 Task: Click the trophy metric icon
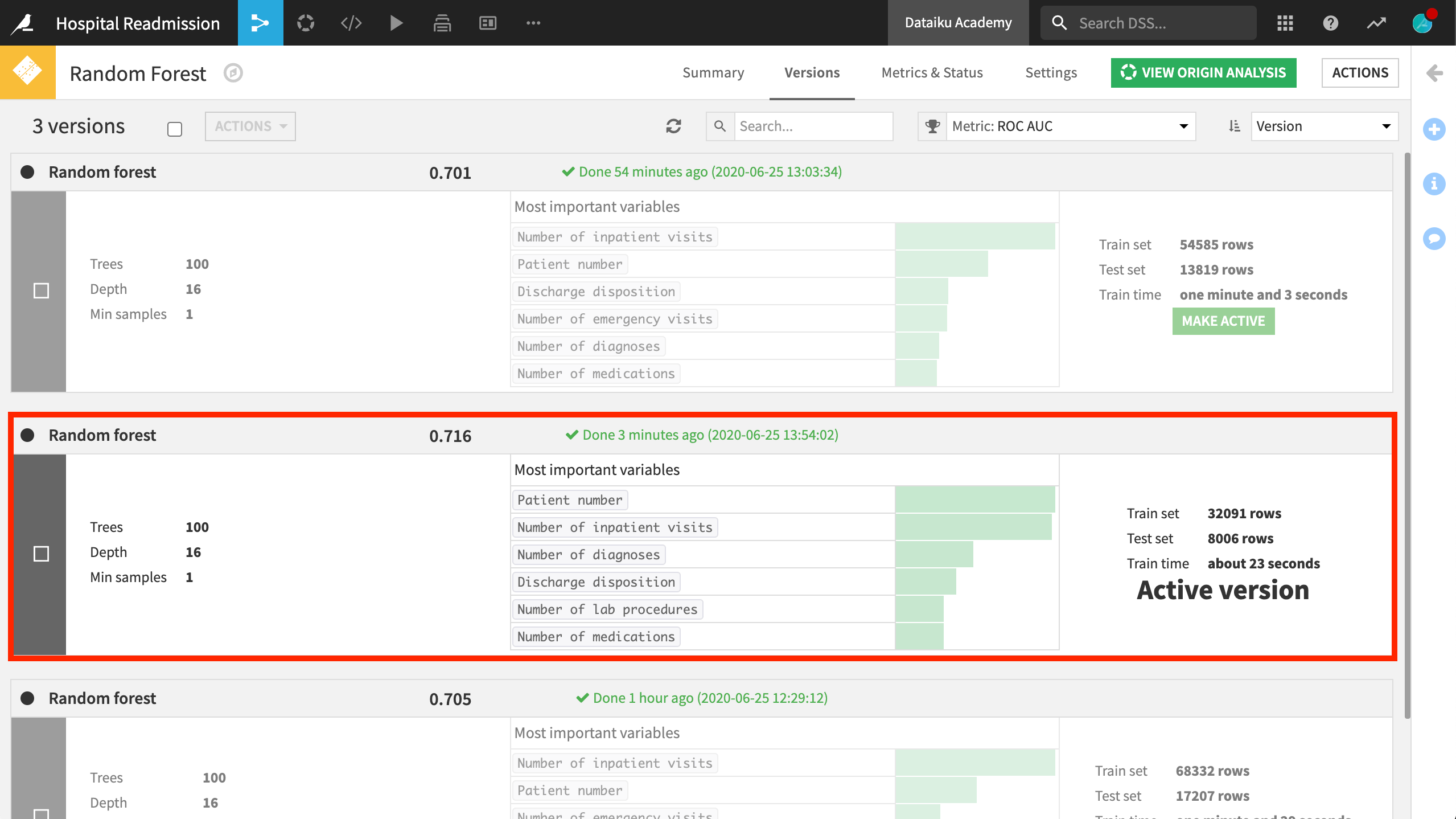(x=932, y=126)
